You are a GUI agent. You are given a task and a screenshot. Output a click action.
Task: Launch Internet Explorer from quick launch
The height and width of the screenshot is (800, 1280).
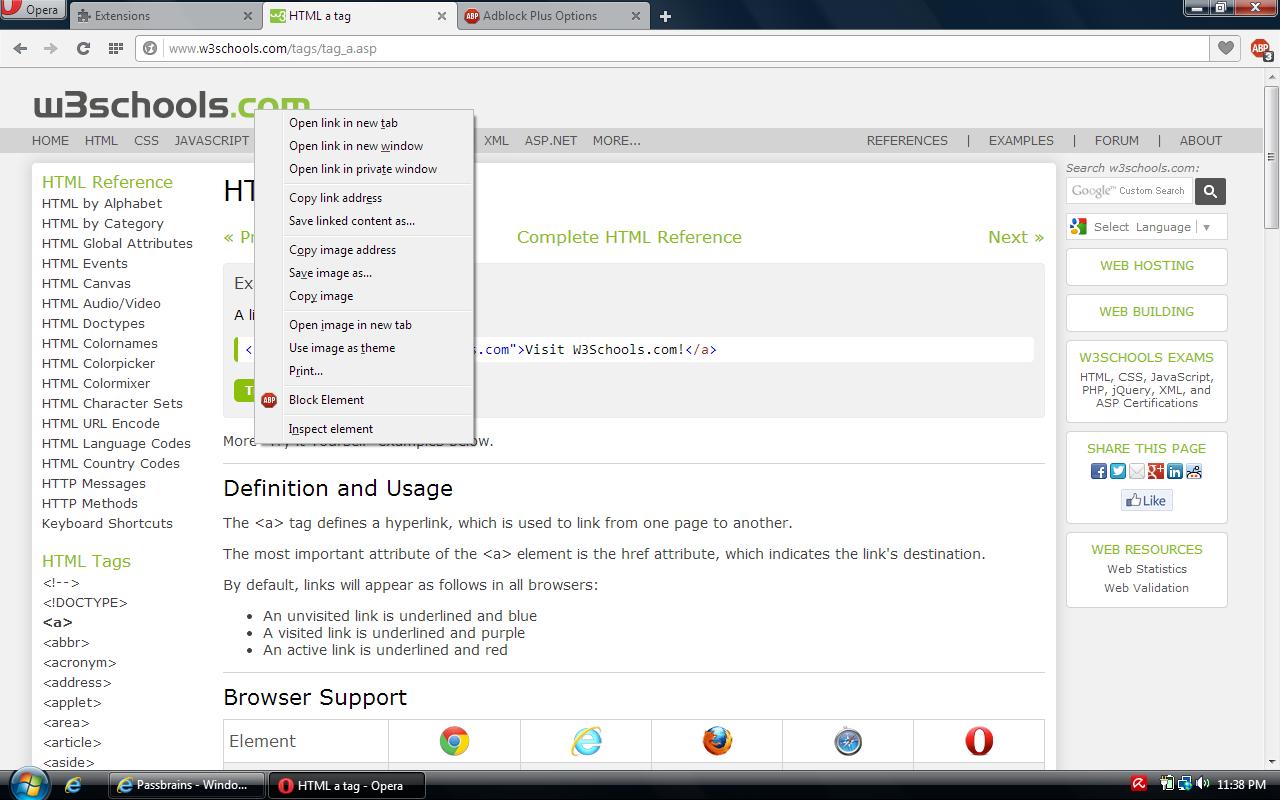(73, 785)
